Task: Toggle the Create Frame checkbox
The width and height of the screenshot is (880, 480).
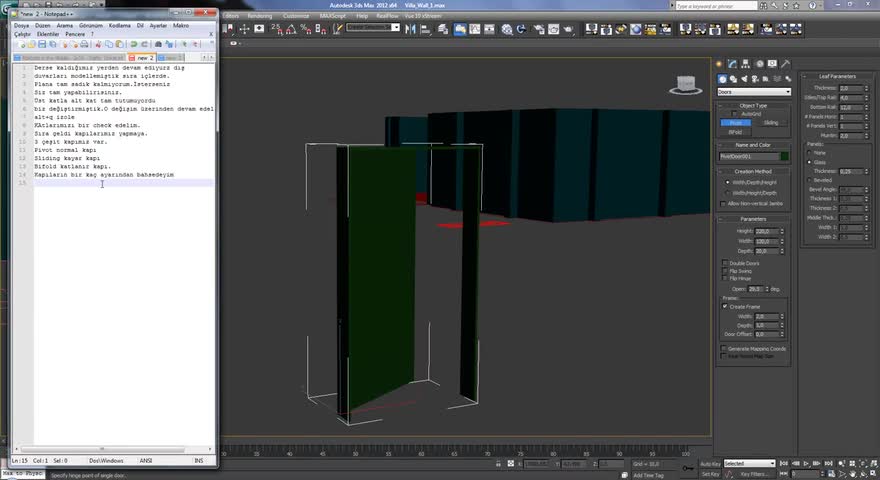Action: (x=726, y=306)
